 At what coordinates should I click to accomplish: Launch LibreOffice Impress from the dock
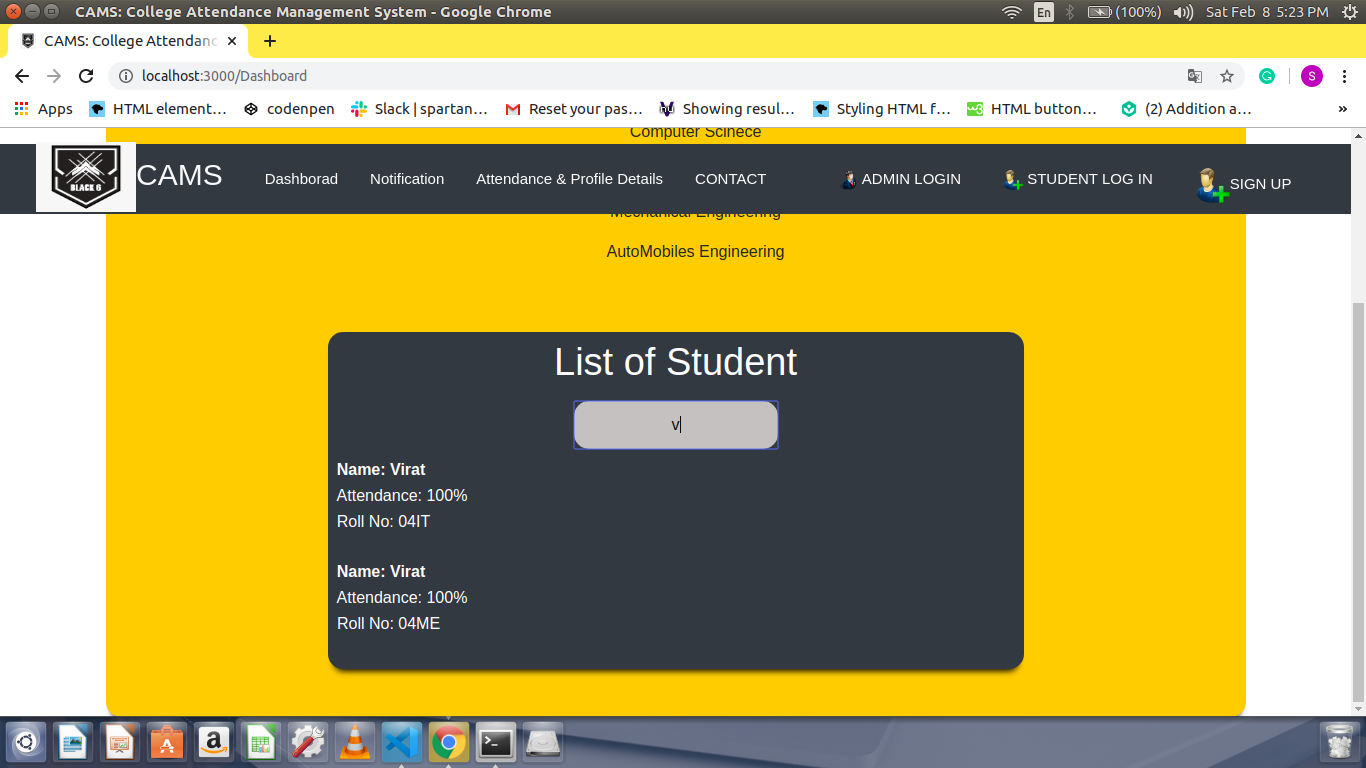[x=120, y=742]
